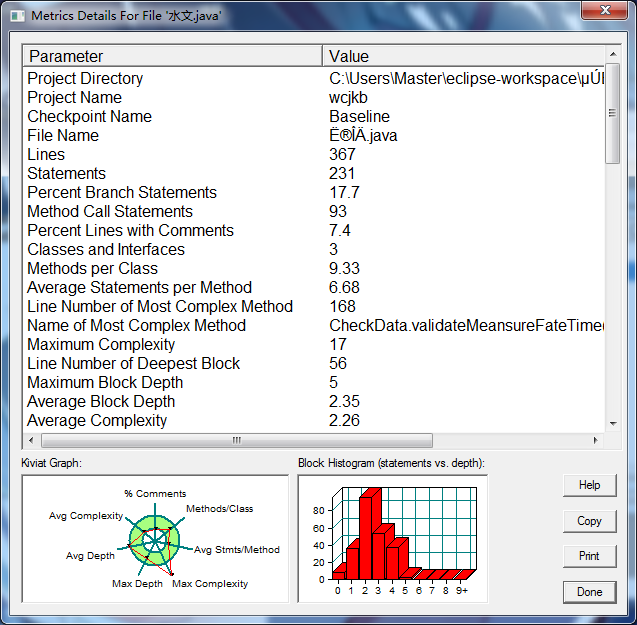Click the vertical scrollbar thumb

613,113
